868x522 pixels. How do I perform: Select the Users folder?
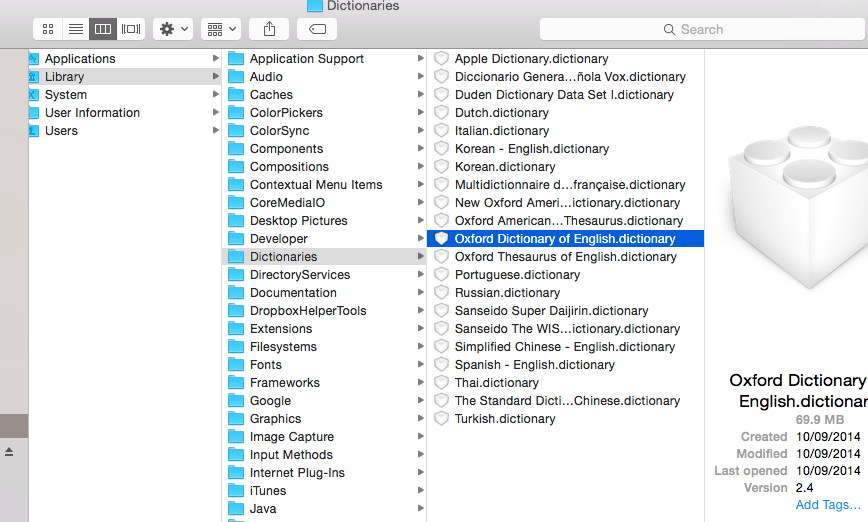(125, 131)
